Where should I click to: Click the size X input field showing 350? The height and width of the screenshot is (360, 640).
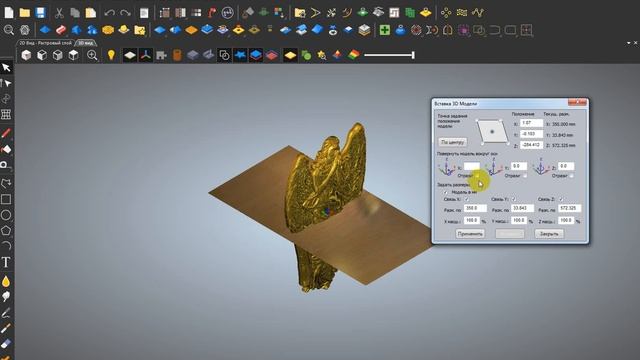tap(476, 208)
